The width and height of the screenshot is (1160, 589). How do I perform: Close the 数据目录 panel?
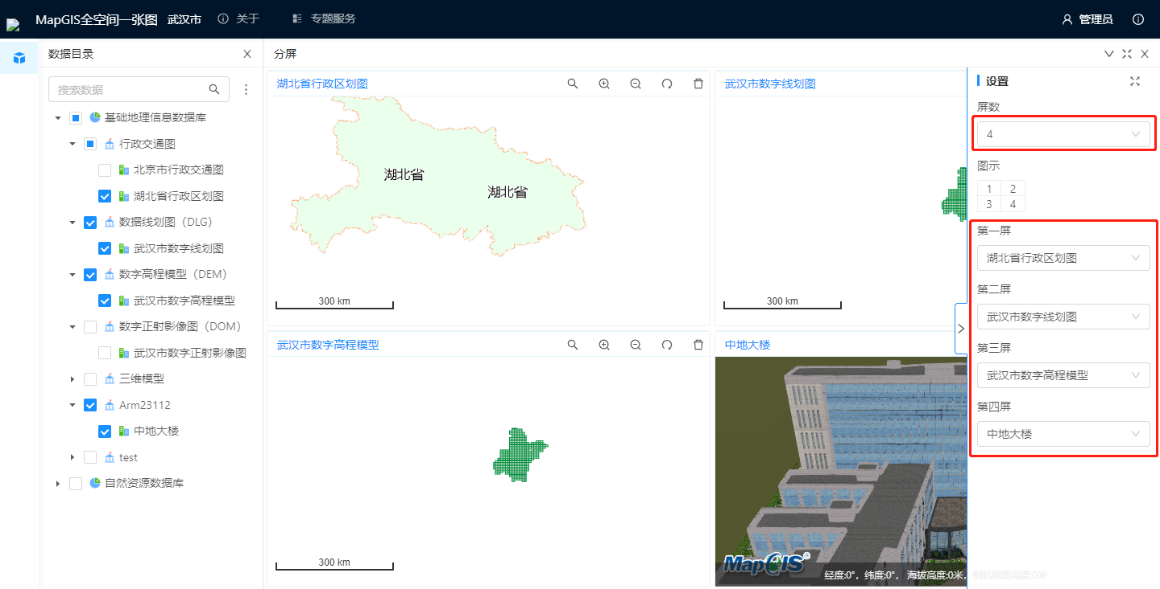point(247,54)
